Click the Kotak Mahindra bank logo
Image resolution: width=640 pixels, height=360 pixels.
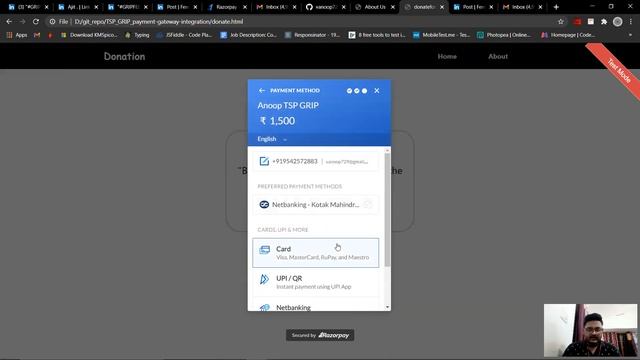point(264,204)
